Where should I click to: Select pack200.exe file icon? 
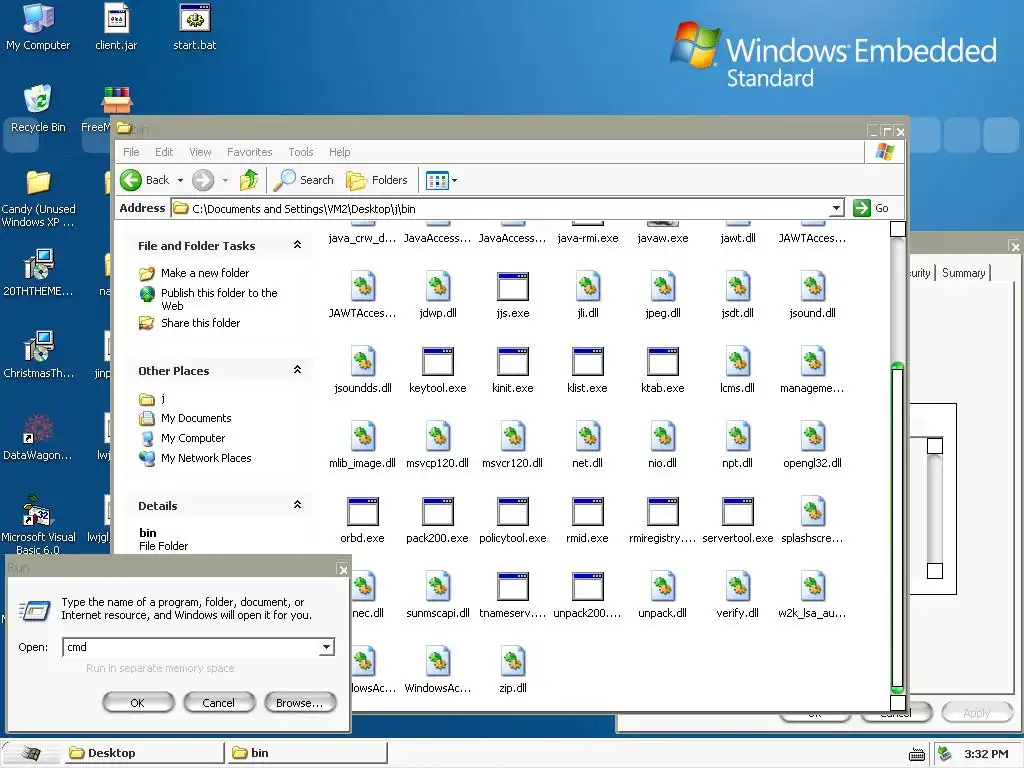pyautogui.click(x=438, y=512)
